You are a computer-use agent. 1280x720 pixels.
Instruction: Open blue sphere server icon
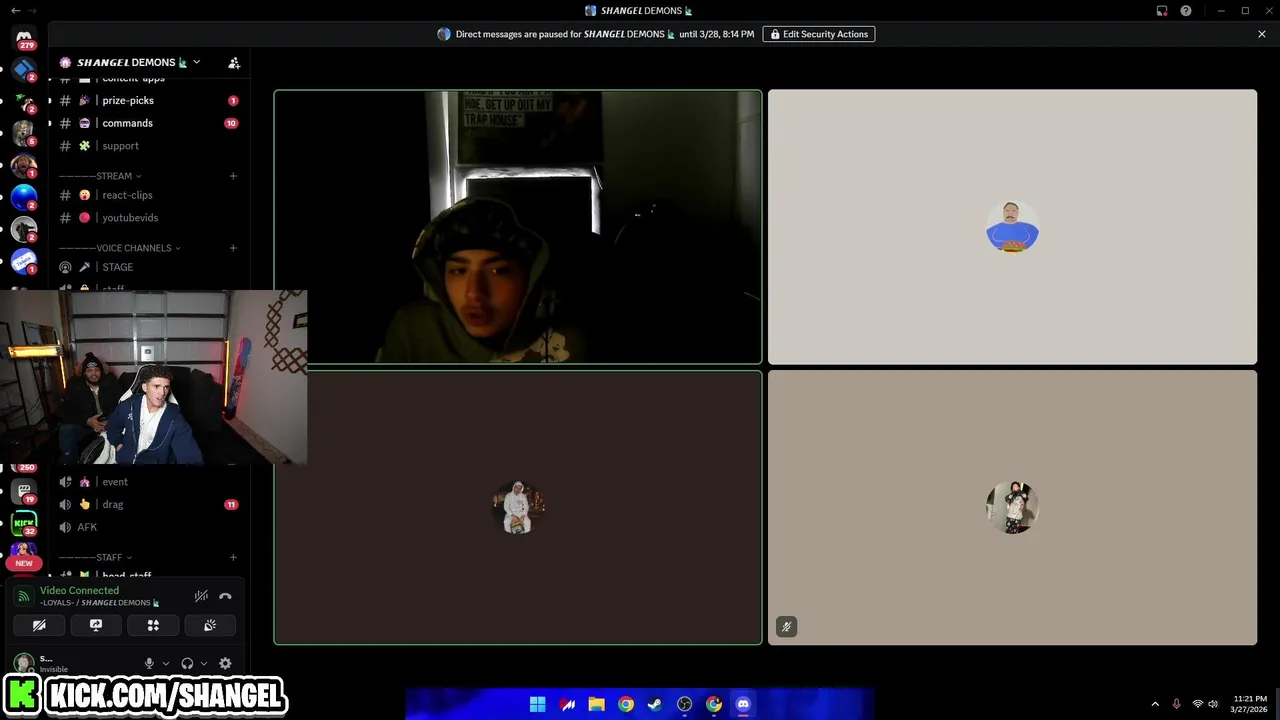click(x=24, y=198)
